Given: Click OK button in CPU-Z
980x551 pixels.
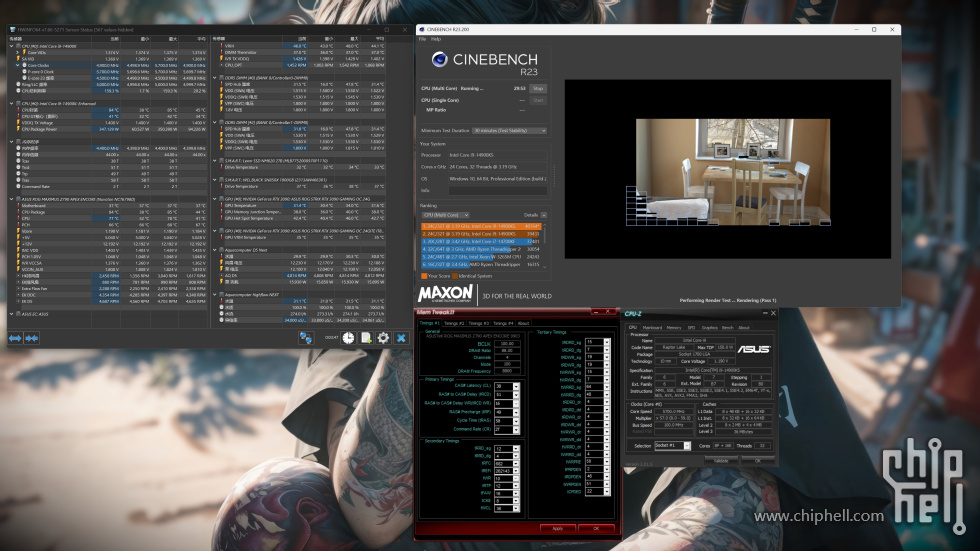Looking at the screenshot, I should coord(758,460).
